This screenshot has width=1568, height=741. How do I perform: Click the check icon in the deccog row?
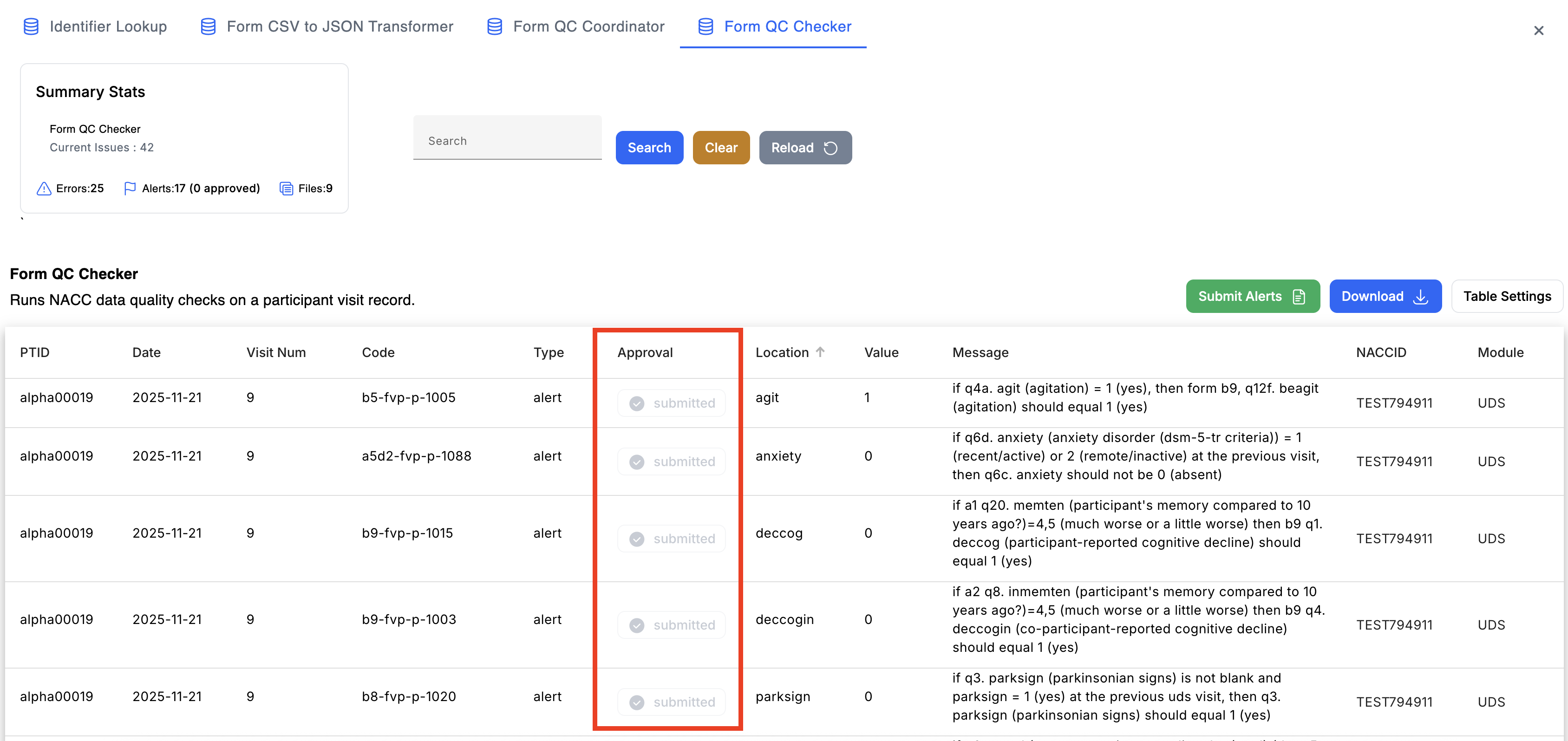point(637,539)
